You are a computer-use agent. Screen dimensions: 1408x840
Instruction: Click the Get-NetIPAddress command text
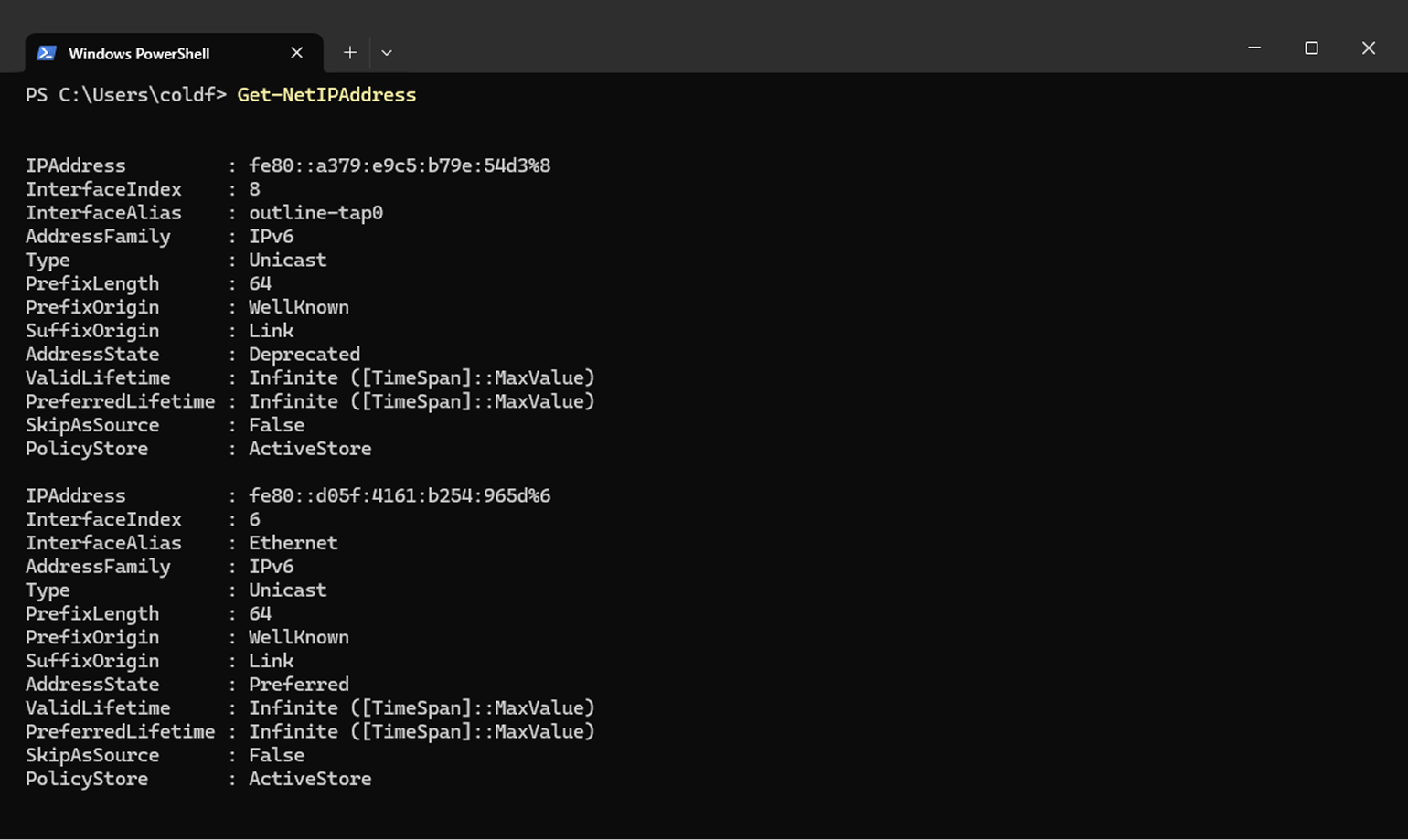[326, 95]
